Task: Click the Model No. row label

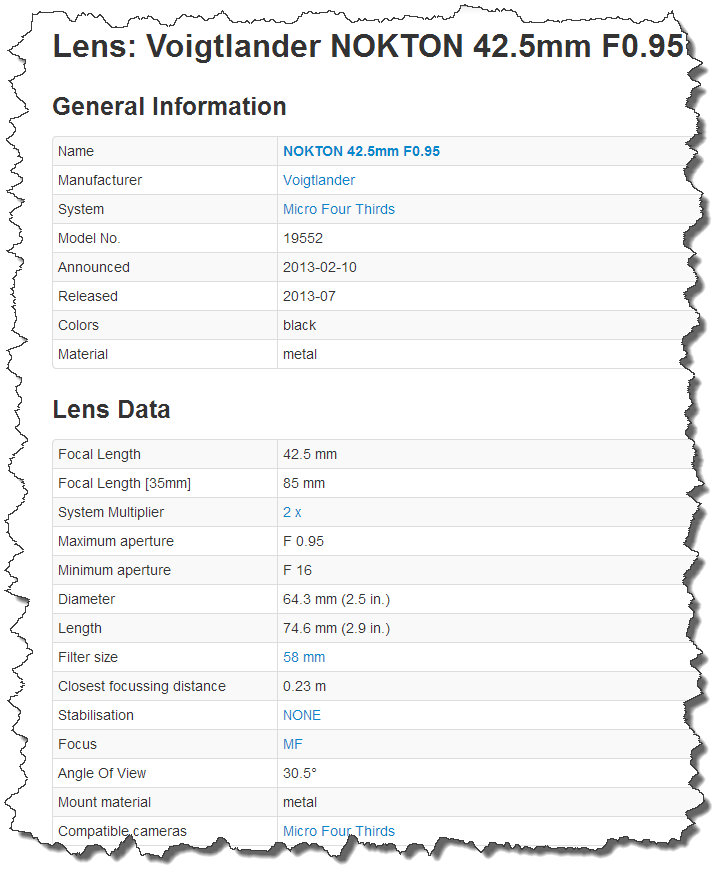Action: point(89,238)
